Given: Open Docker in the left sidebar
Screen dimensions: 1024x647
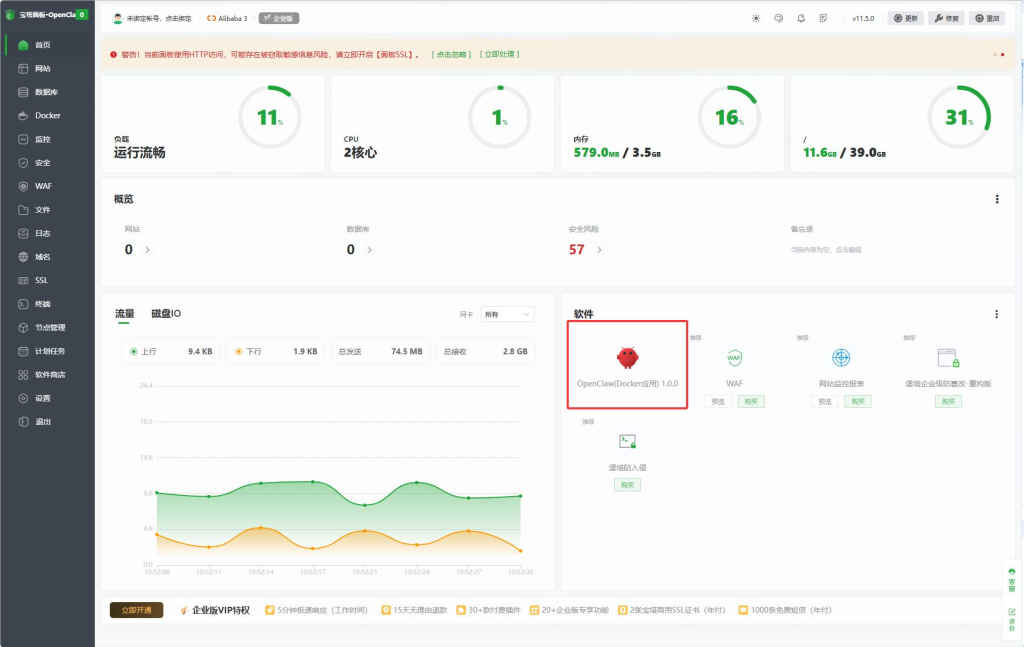Looking at the screenshot, I should pyautogui.click(x=47, y=115).
